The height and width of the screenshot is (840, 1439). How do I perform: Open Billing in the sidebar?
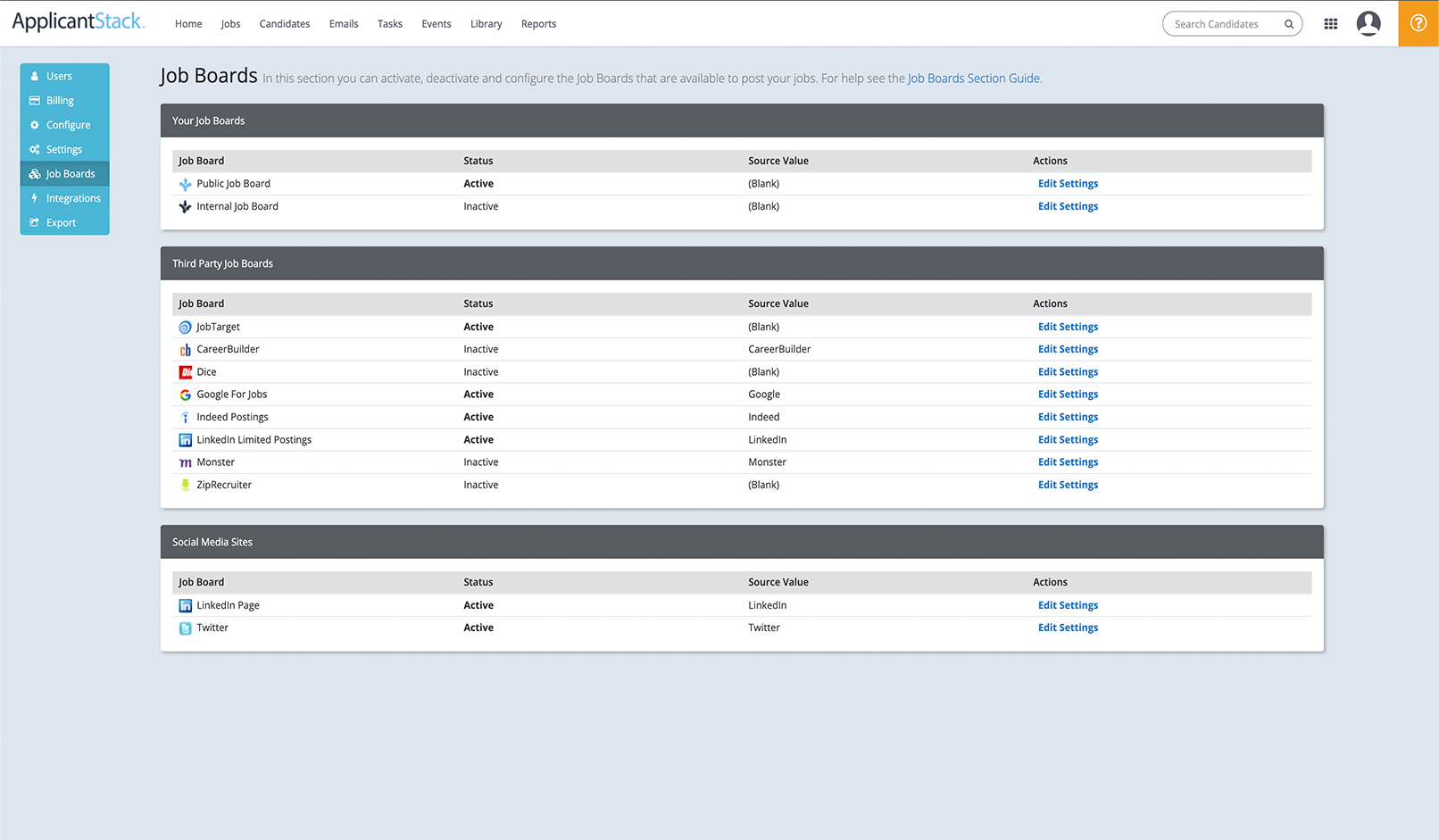[64, 101]
